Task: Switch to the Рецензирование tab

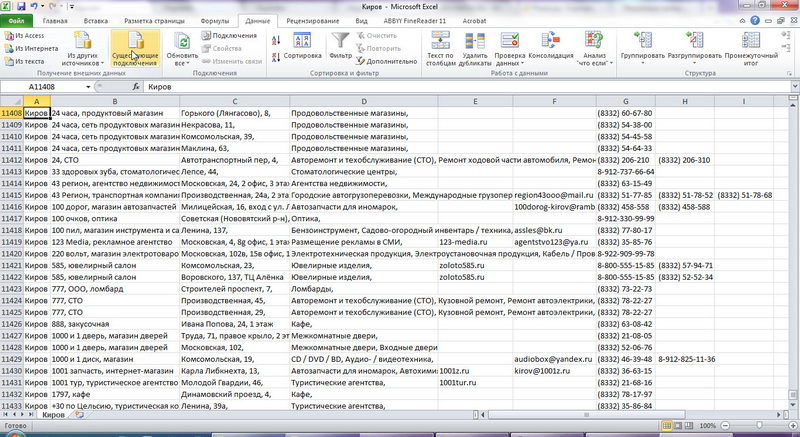Action: [313, 21]
